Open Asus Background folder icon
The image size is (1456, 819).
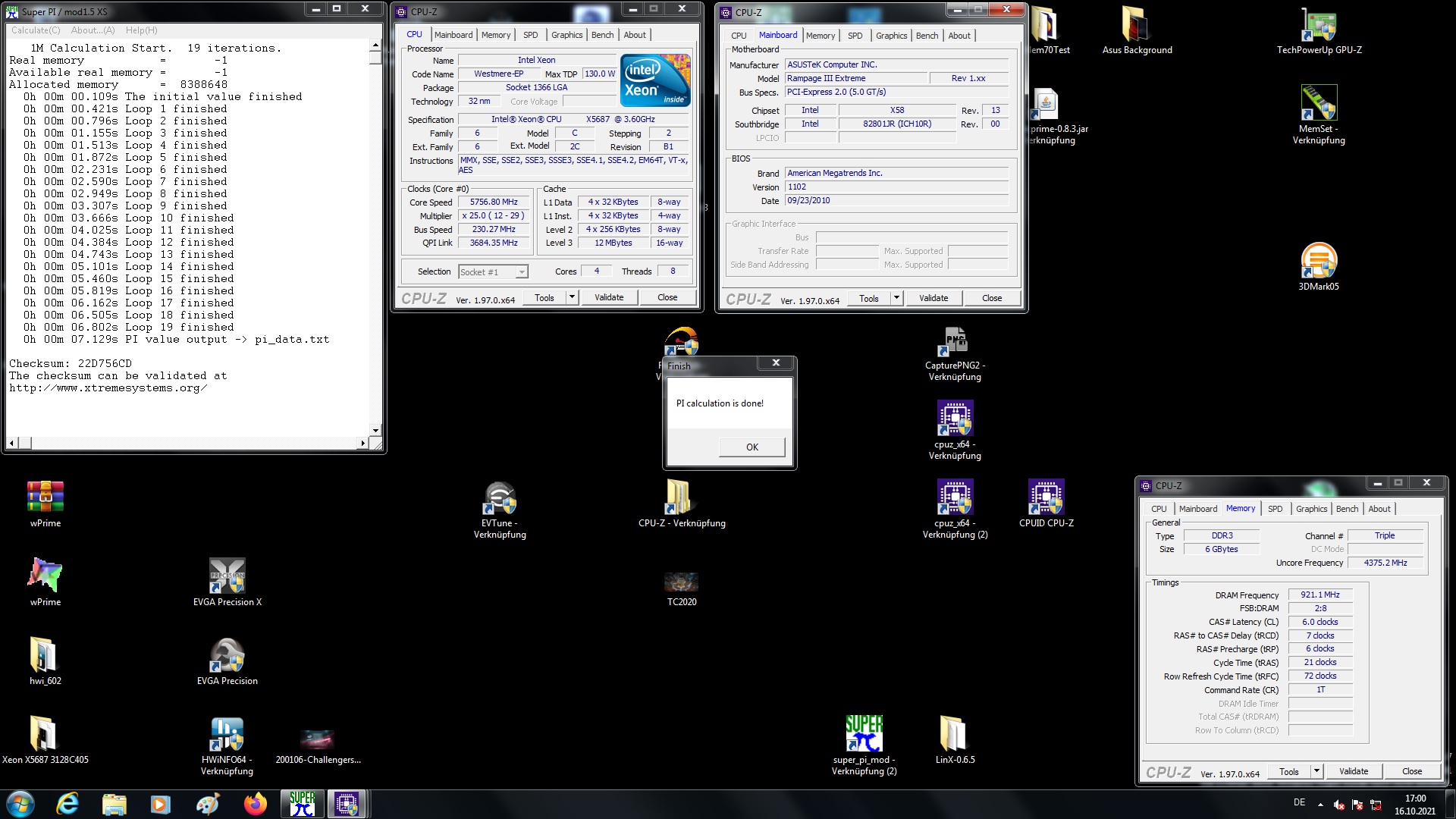click(1137, 30)
